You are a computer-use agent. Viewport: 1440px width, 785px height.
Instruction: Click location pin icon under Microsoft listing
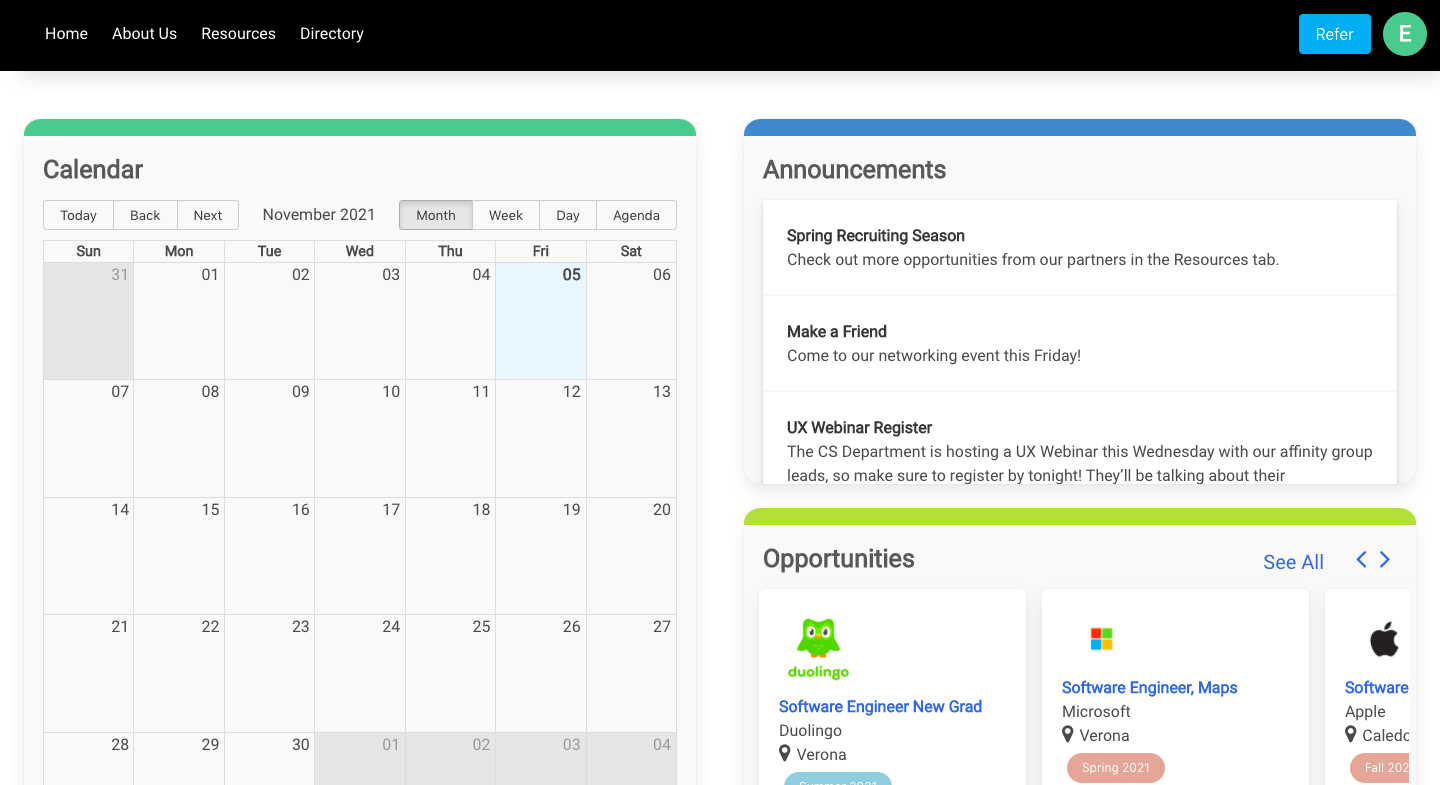pos(1068,735)
